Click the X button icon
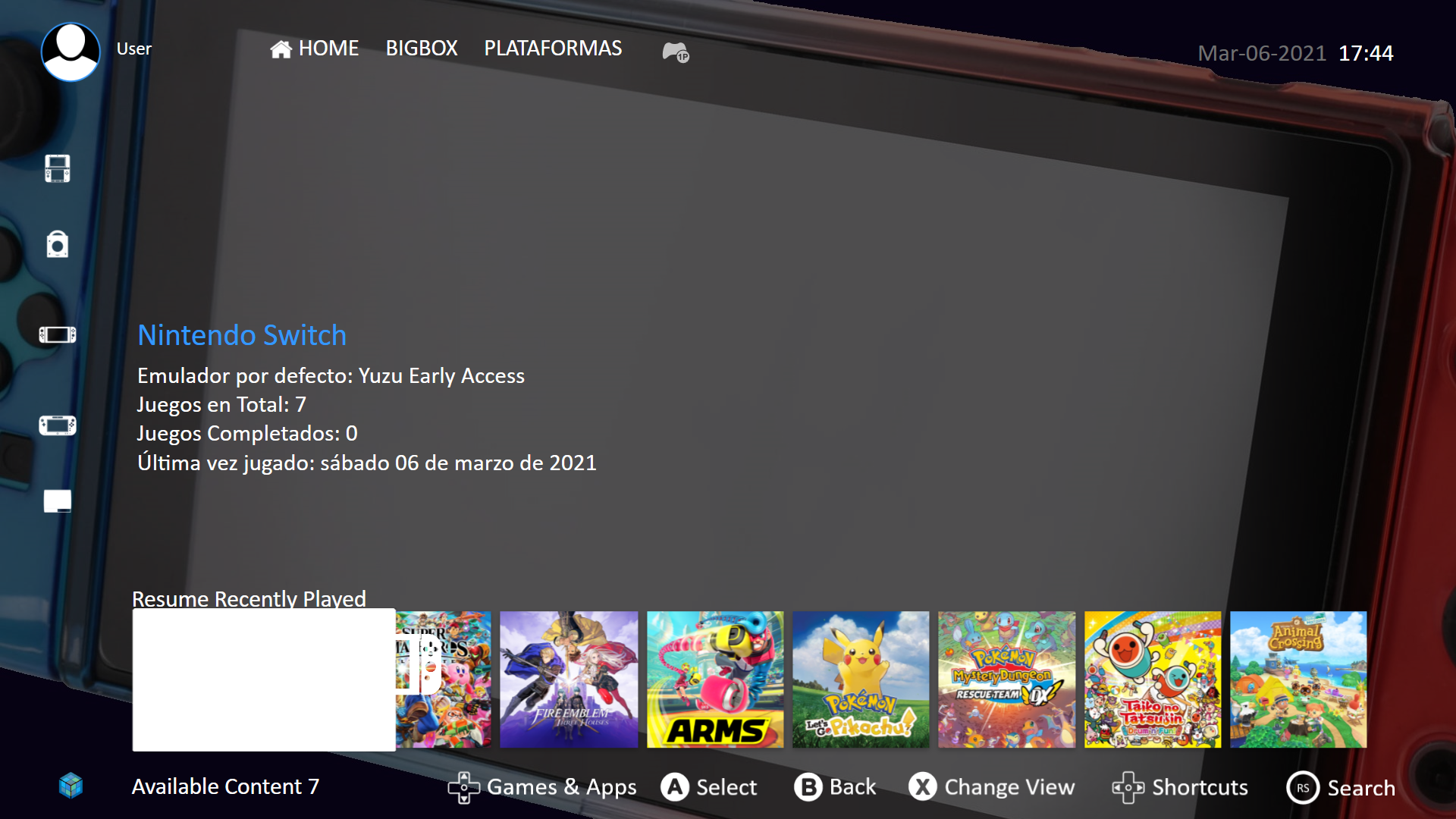 (x=923, y=787)
